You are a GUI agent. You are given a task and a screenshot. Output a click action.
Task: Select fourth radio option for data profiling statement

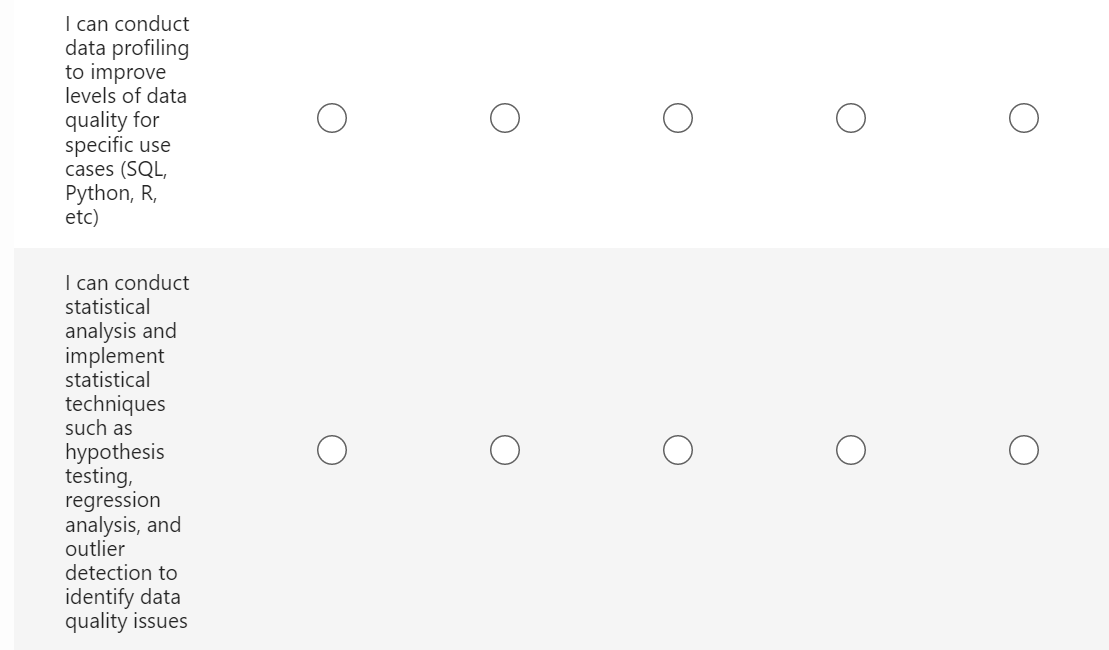pyautogui.click(x=851, y=118)
